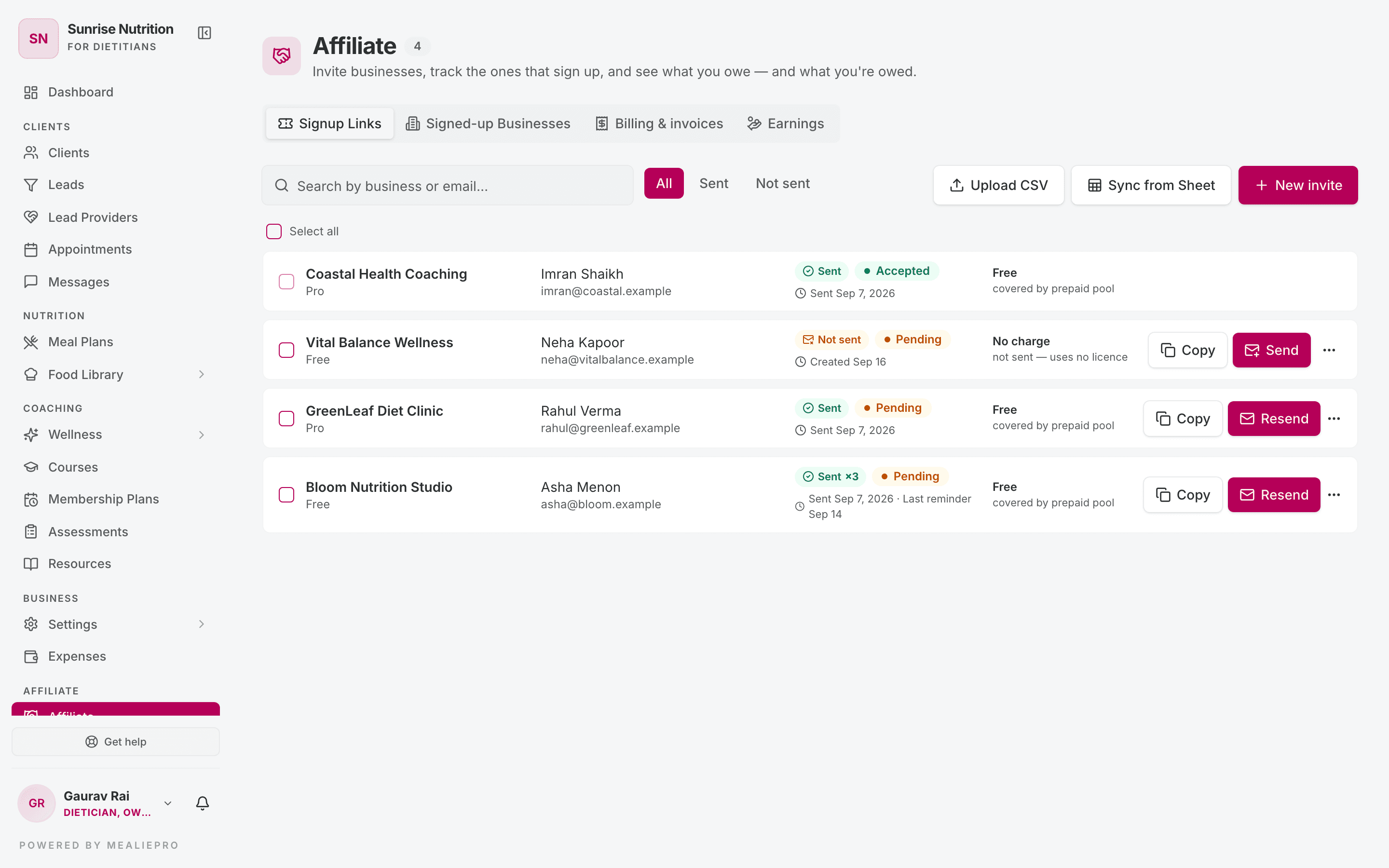The height and width of the screenshot is (868, 1389).
Task: Switch to Earnings tab
Action: 785,123
